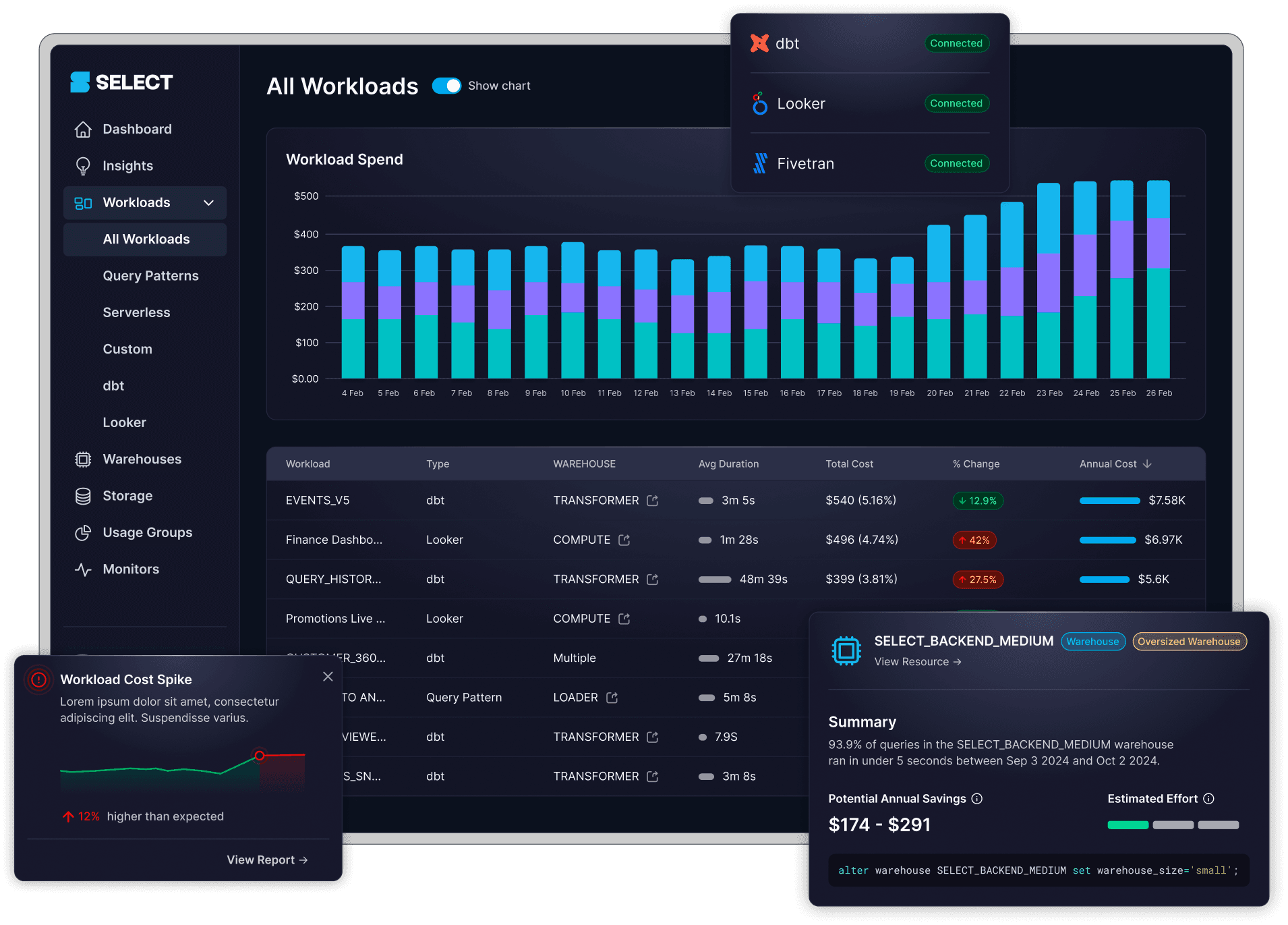
Task: Click View Resource link
Action: 918,662
